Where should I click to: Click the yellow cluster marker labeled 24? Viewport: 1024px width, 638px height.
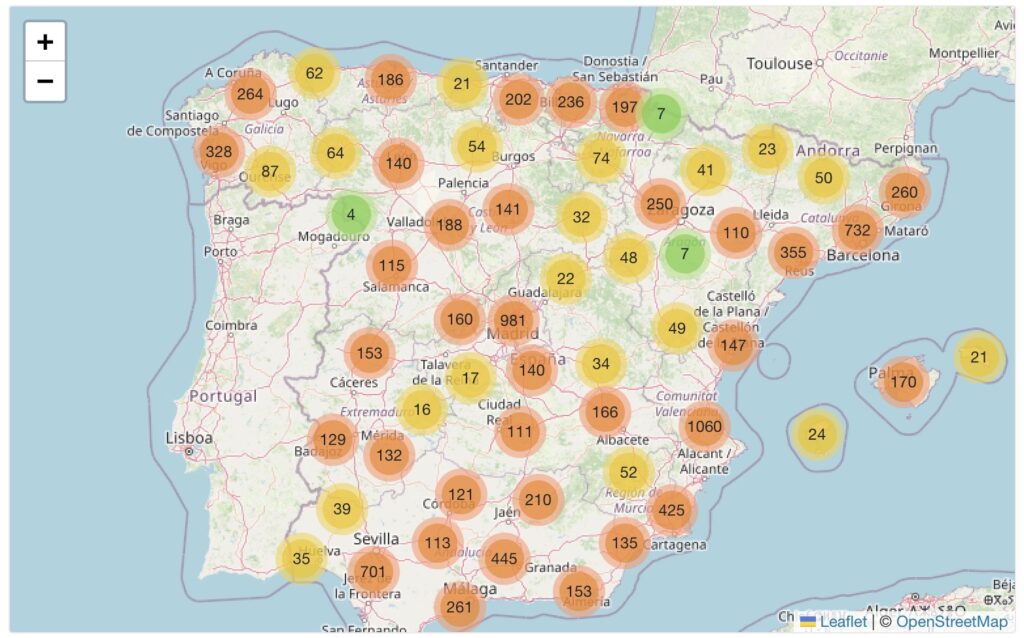(x=817, y=434)
